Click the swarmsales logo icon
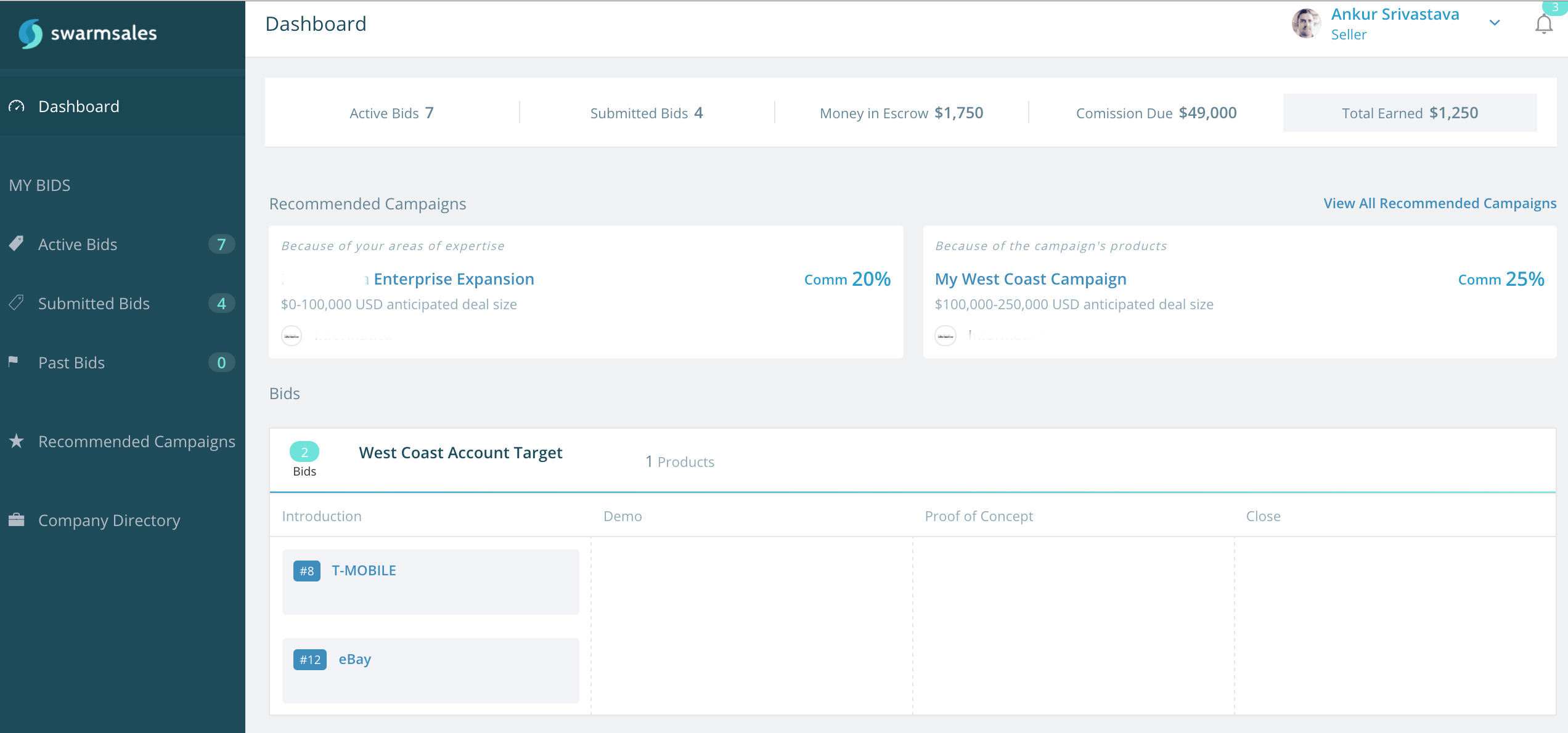1568x733 pixels. (x=30, y=33)
